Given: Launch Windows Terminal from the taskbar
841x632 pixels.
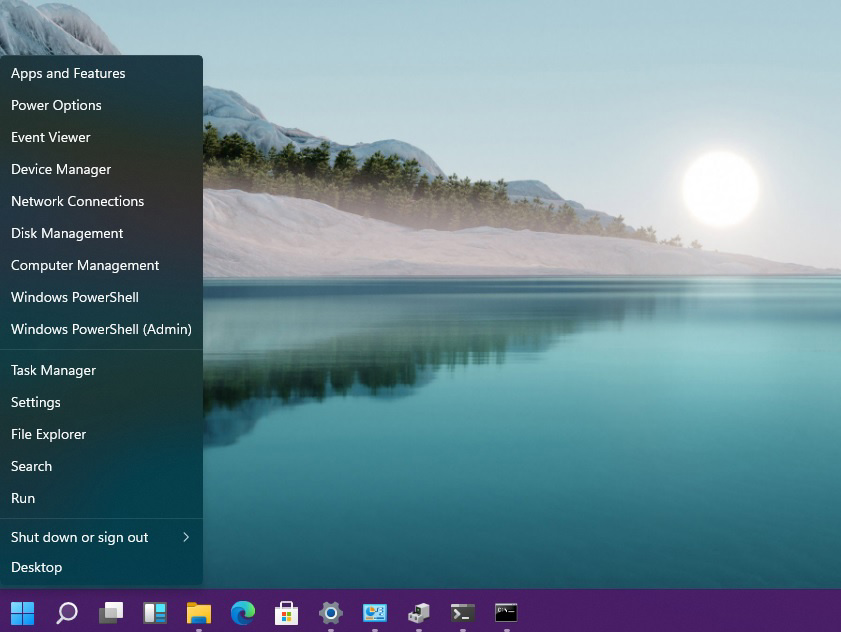Looking at the screenshot, I should (x=462, y=613).
